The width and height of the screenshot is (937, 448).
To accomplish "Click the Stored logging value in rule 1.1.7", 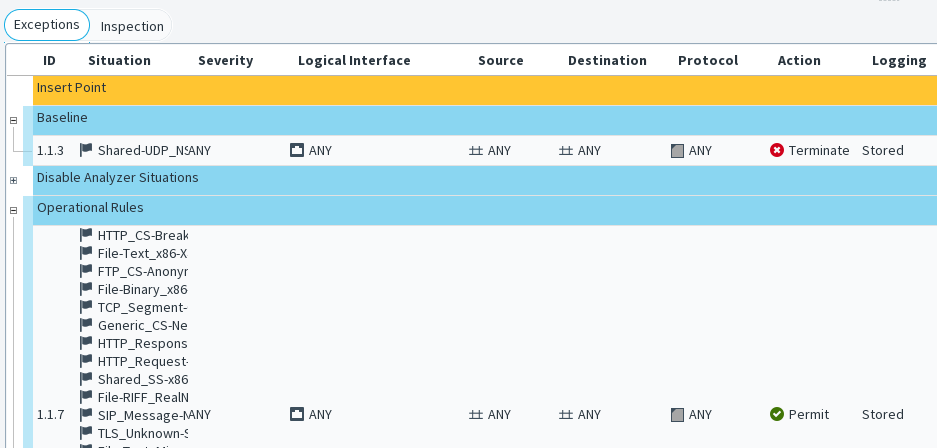I will (x=882, y=414).
